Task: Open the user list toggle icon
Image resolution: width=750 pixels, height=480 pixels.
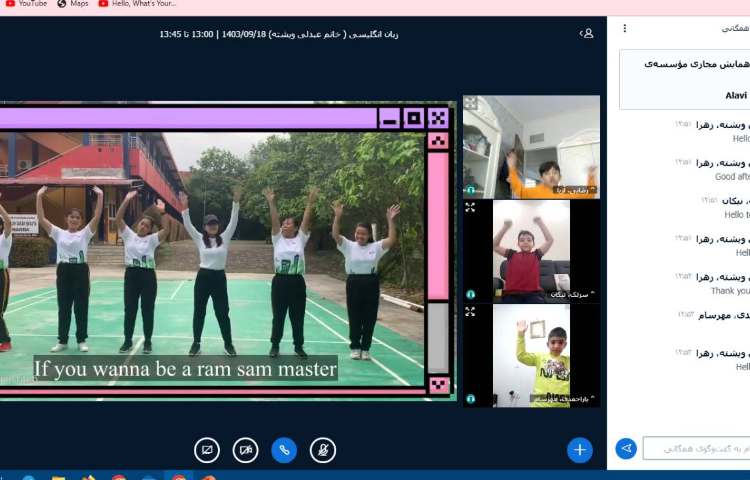Action: pos(586,33)
